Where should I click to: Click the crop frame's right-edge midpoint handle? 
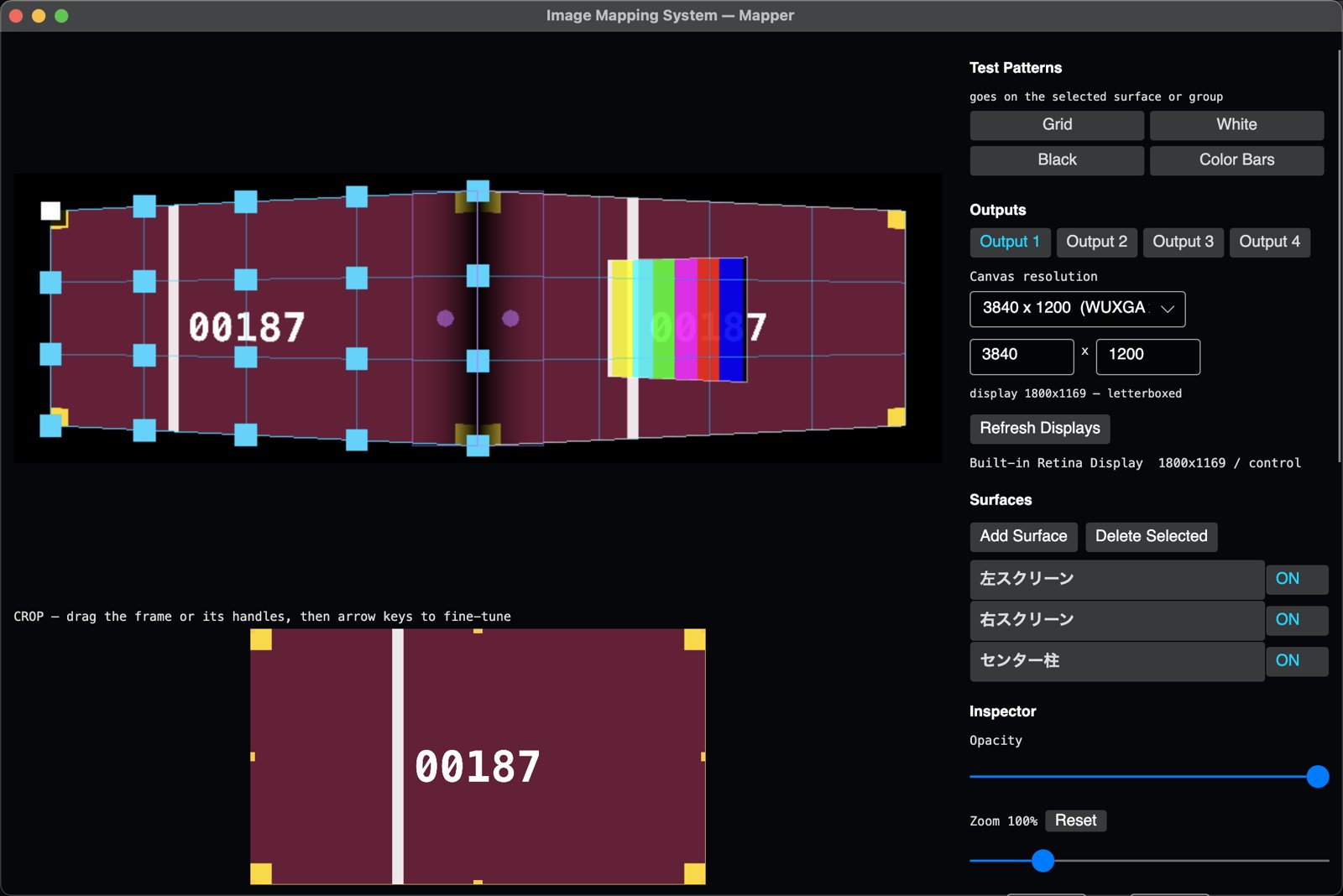click(x=703, y=757)
